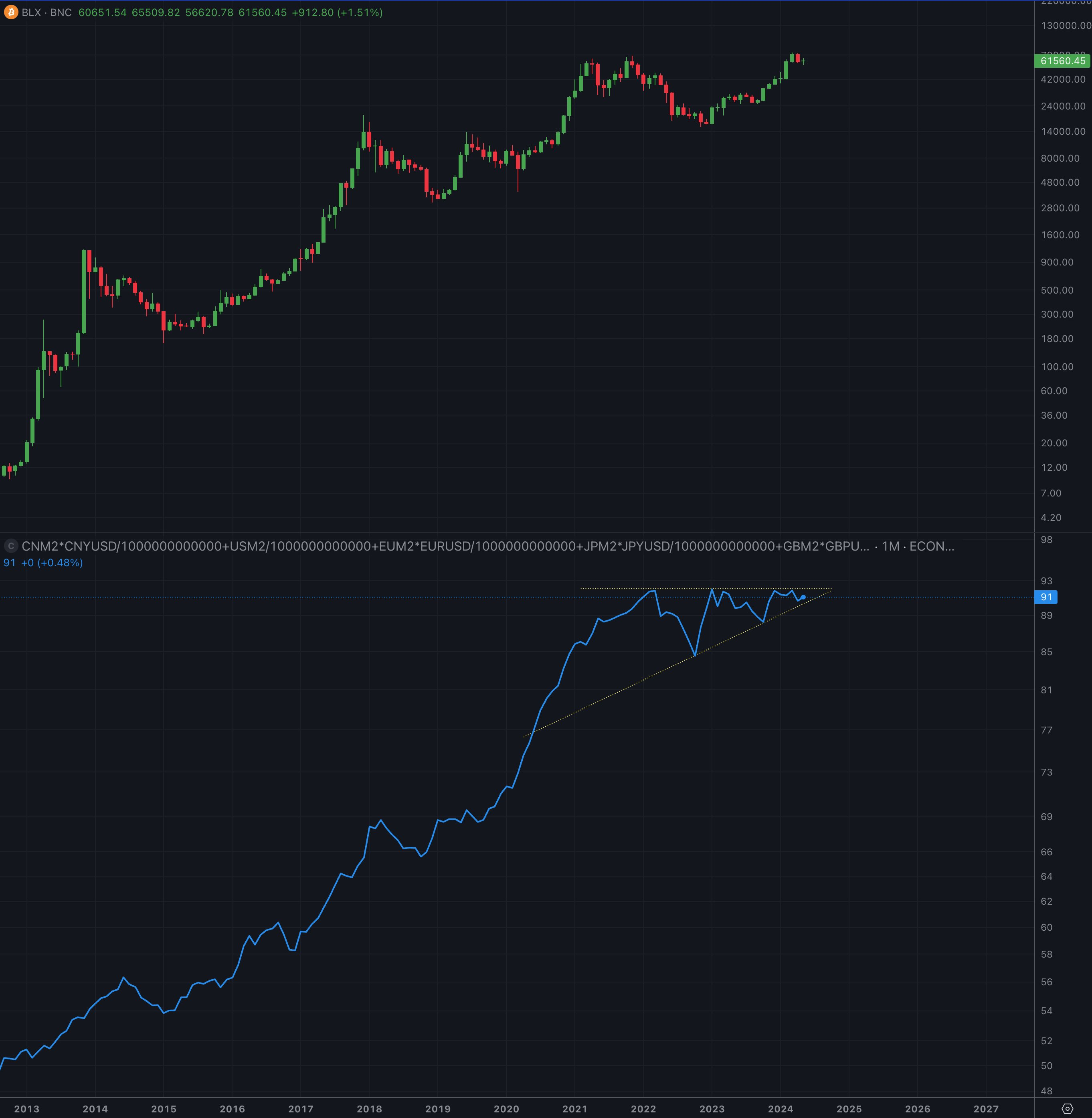The width and height of the screenshot is (1092, 1118).
Task: Open chart settings hexagon gear icon
Action: tap(1067, 1108)
